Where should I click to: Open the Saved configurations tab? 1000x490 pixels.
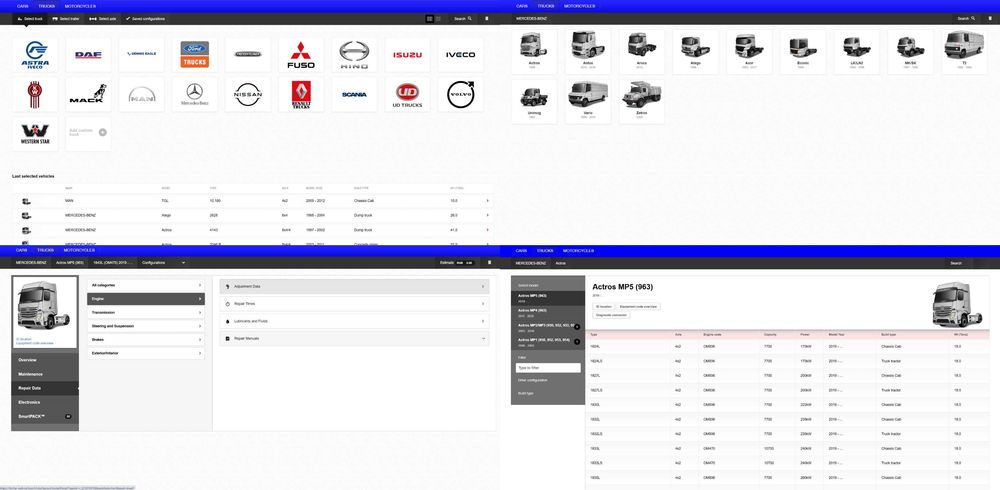(145, 19)
